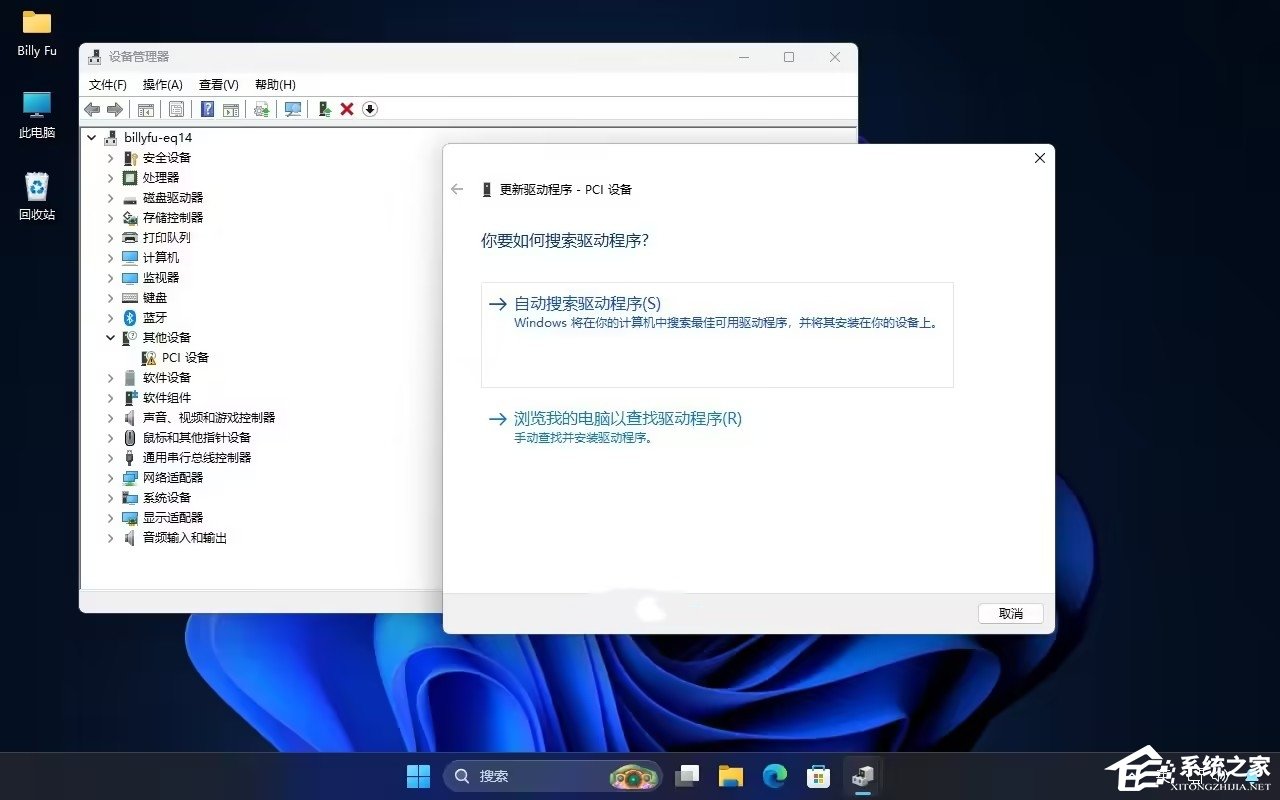Go back in the update driver dialog
Screen dimensions: 1280x800
[x=457, y=189]
